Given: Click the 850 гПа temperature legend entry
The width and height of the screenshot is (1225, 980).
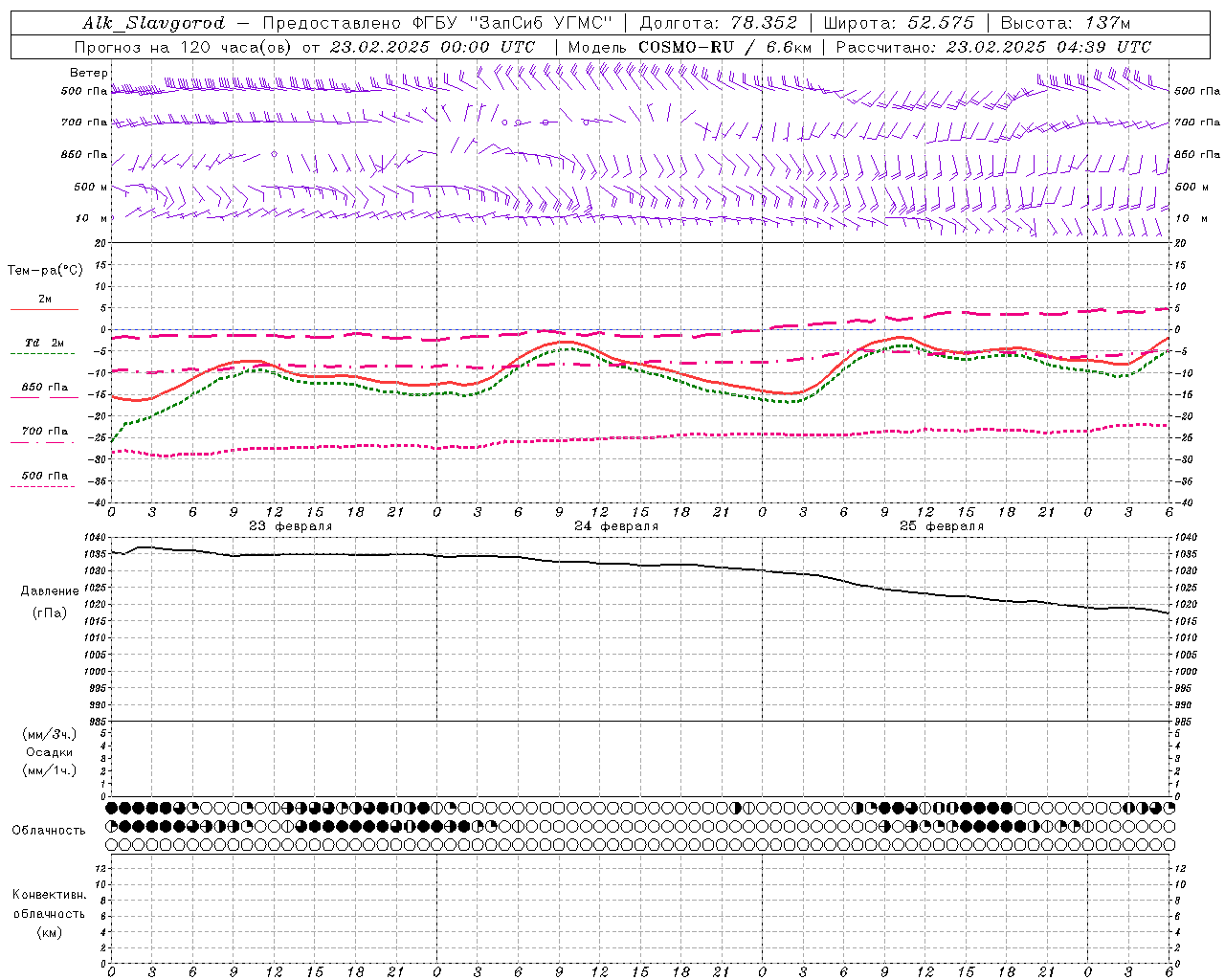Looking at the screenshot, I should click(x=45, y=388).
